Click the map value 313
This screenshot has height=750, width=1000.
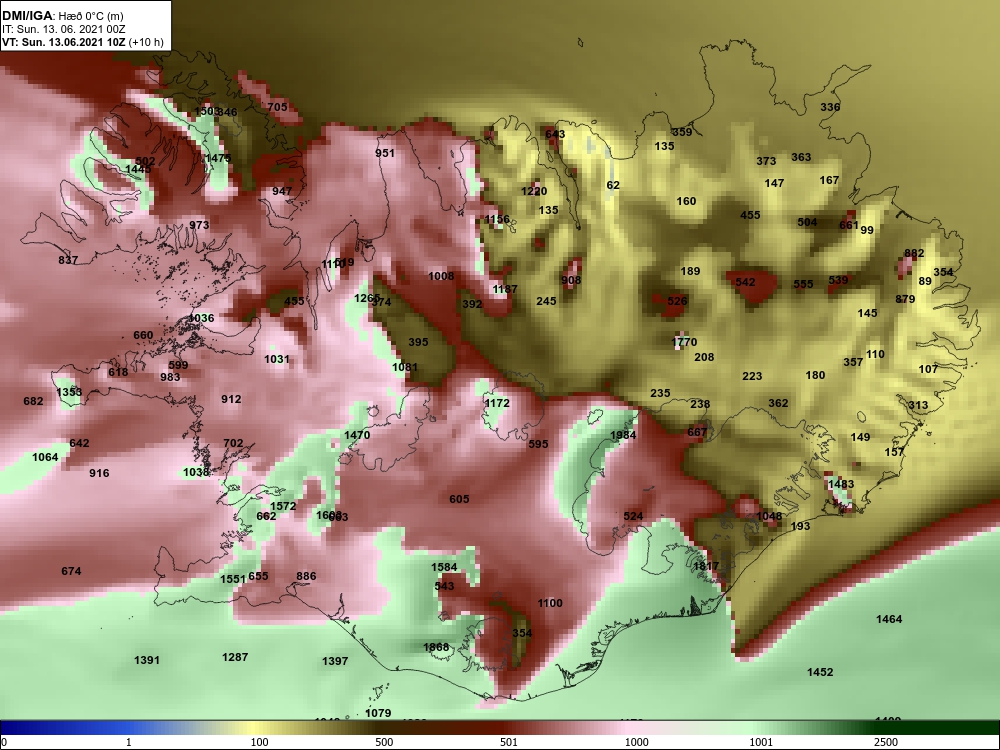point(918,406)
